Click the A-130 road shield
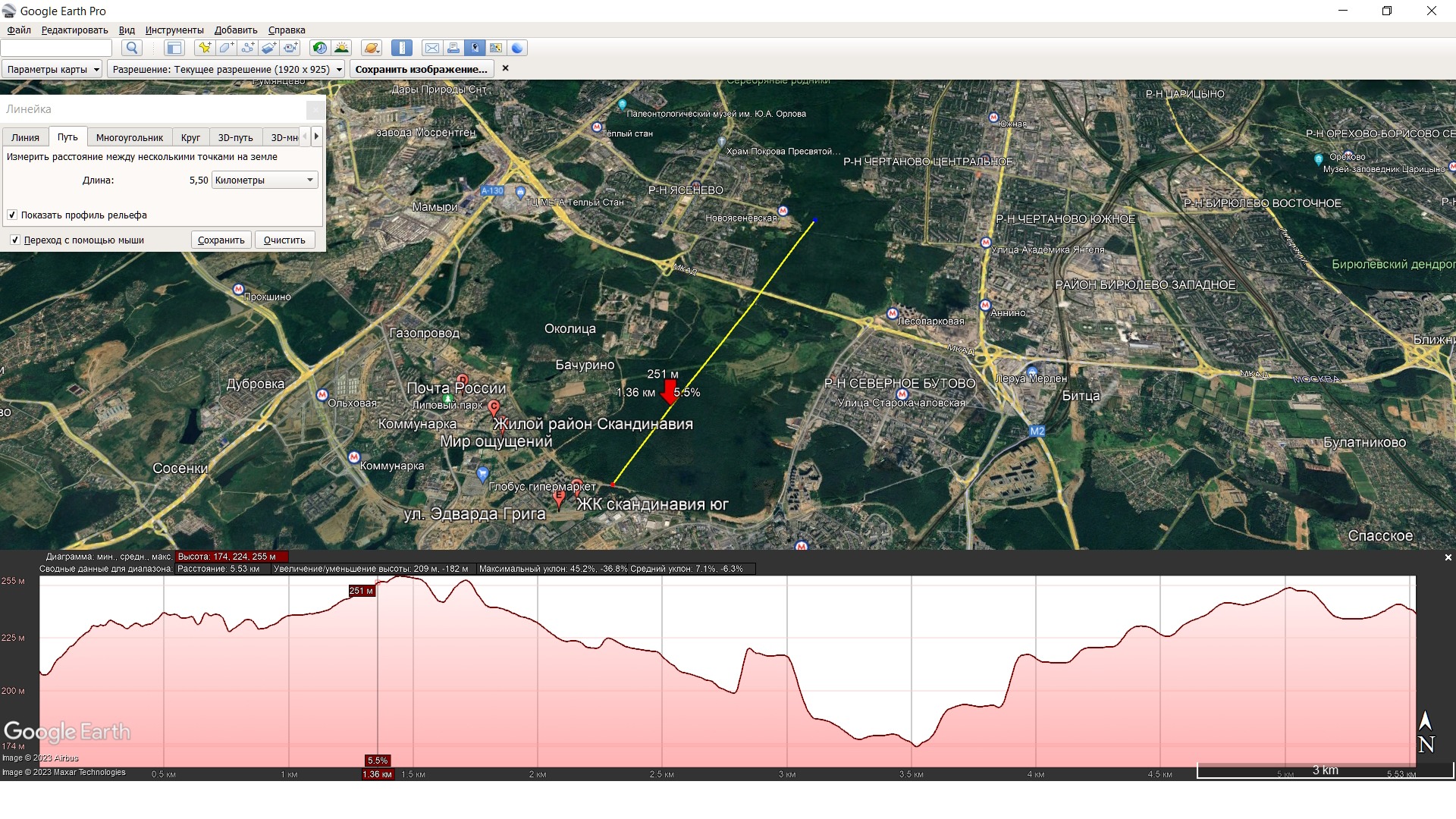 (492, 190)
